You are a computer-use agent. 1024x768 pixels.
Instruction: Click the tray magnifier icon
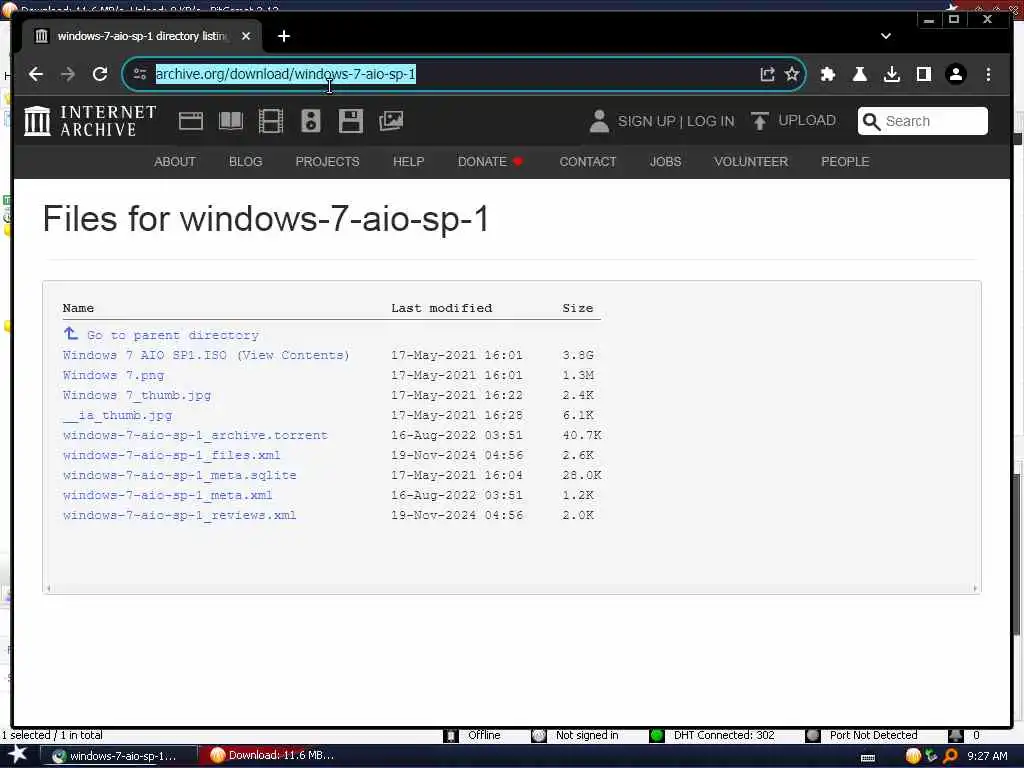[x=951, y=756]
